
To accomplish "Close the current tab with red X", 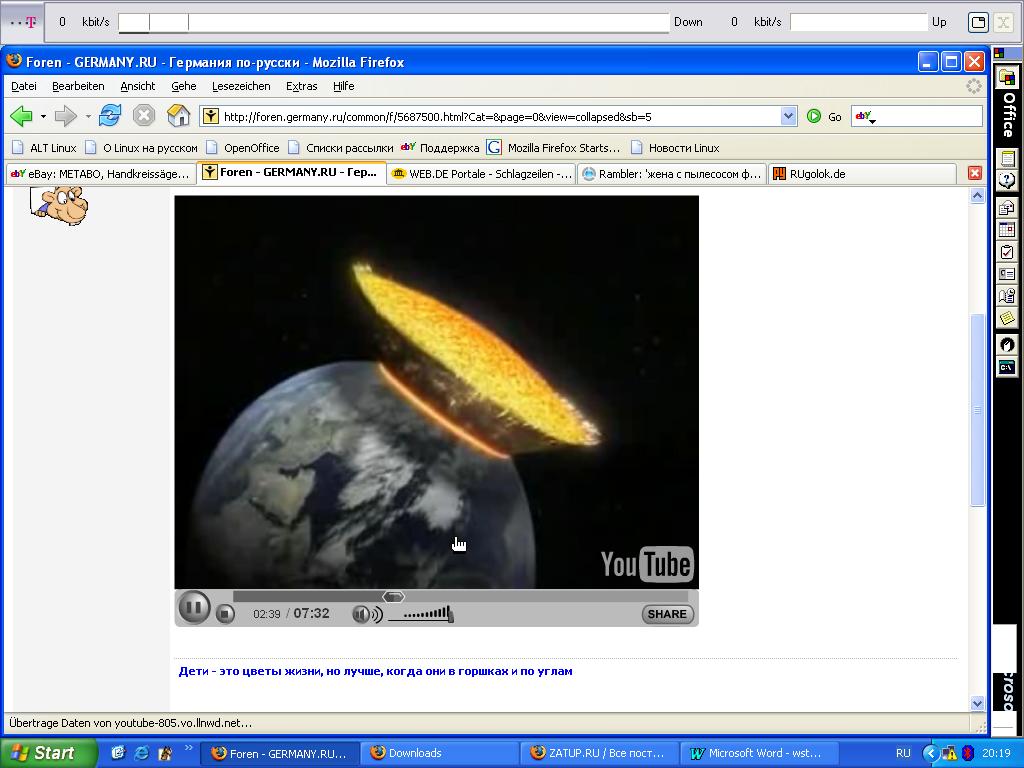I will coord(974,173).
